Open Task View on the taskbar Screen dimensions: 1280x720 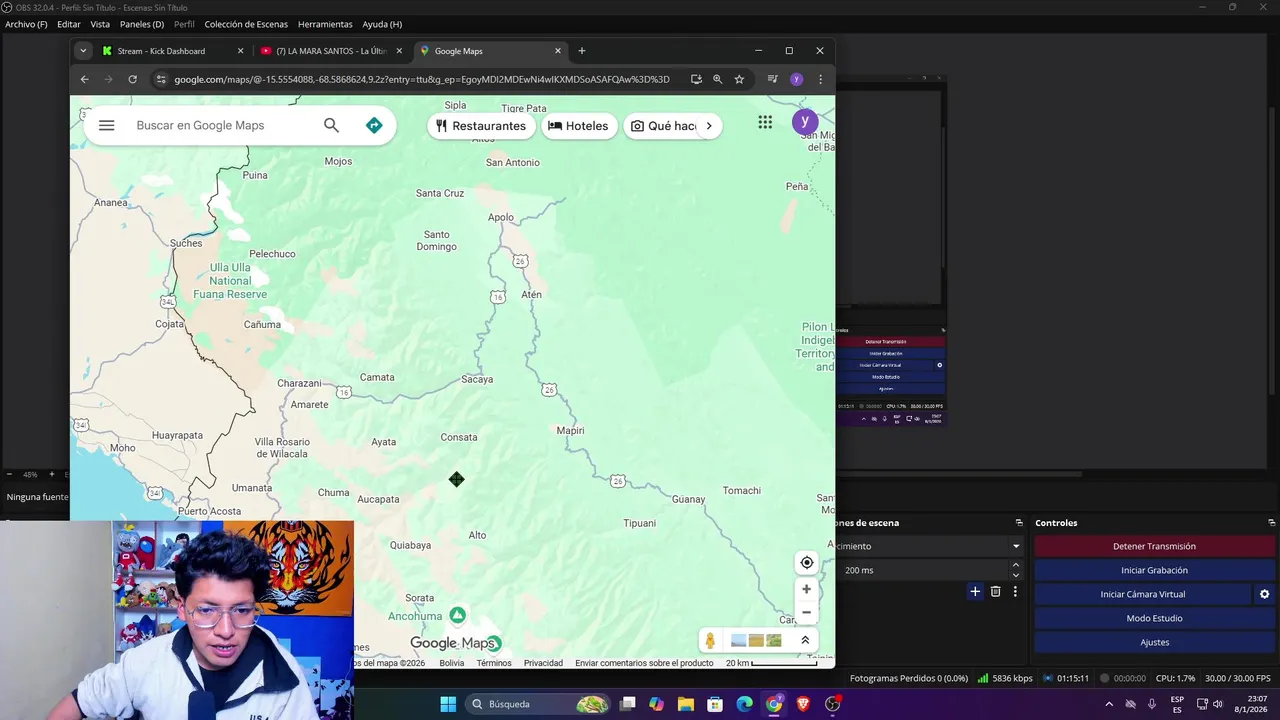pos(627,704)
